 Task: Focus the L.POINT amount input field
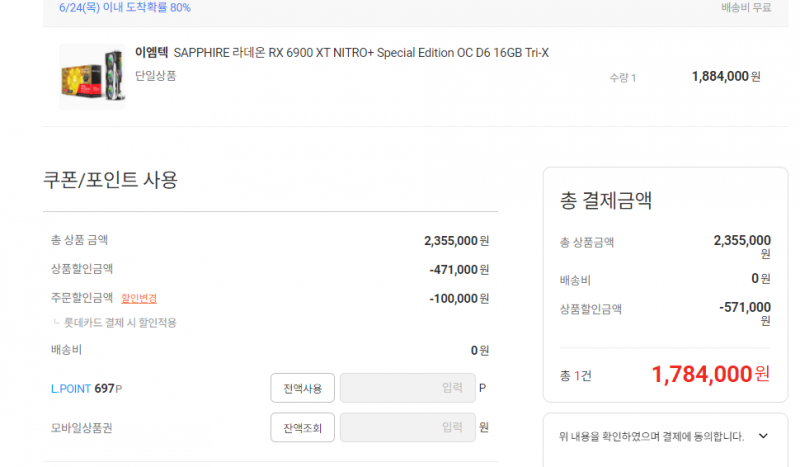(x=408, y=388)
